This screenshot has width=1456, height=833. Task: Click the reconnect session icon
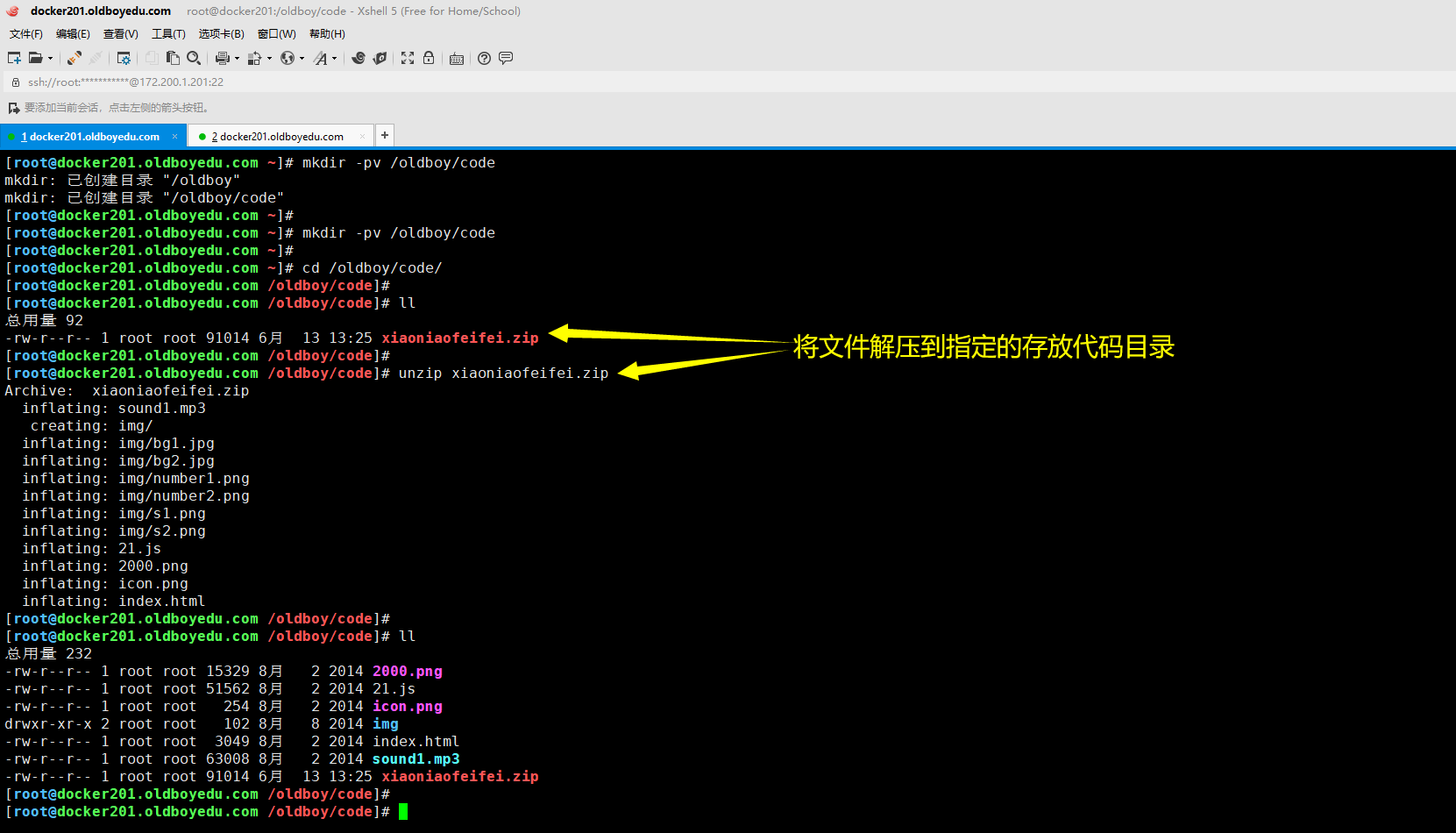tap(73, 58)
